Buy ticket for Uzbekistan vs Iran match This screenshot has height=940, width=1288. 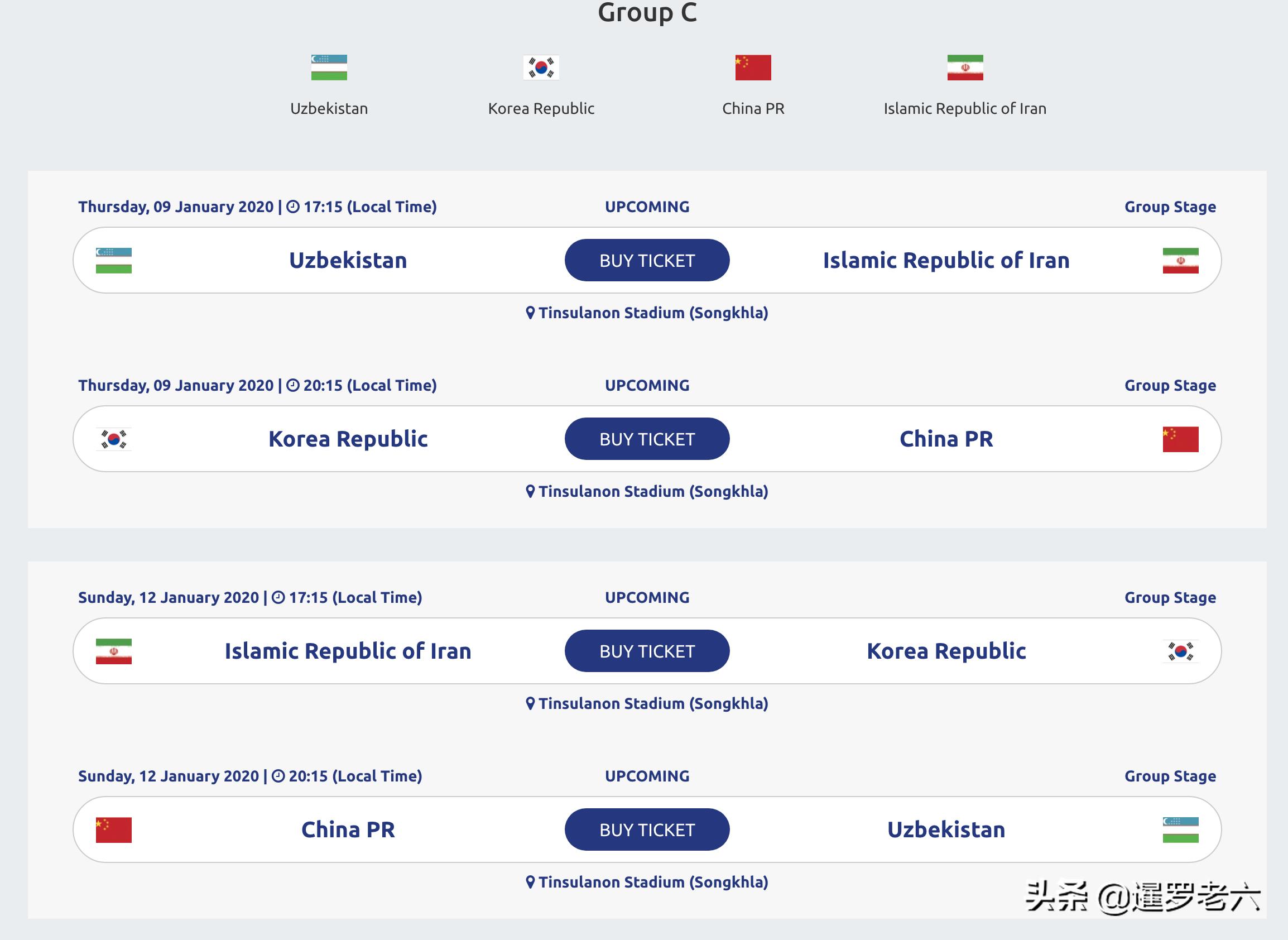(647, 261)
